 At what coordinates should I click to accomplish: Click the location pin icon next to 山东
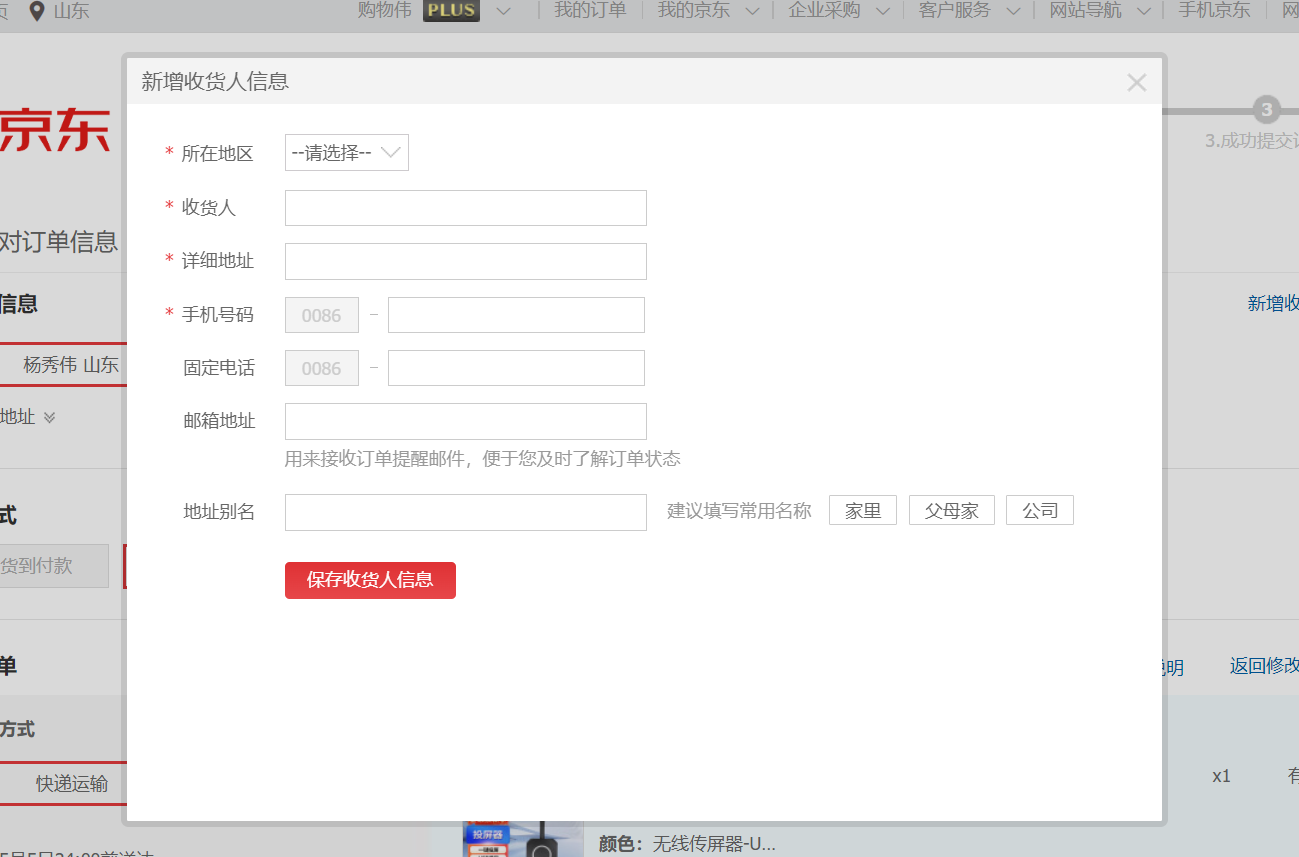(x=37, y=11)
